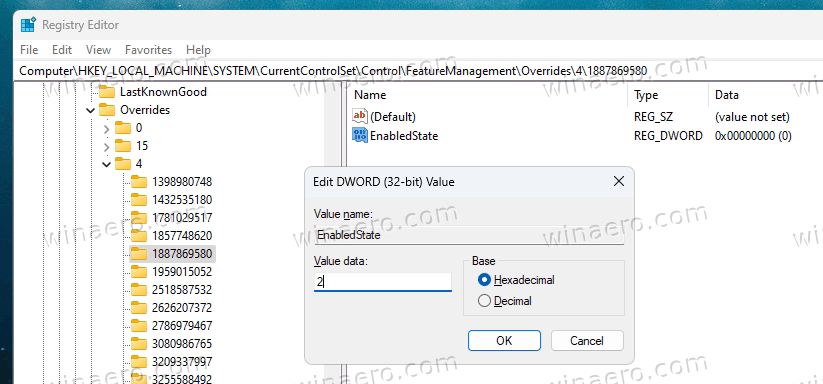Expand the 15 key under Overrides
This screenshot has height=384, width=823.
[x=107, y=146]
